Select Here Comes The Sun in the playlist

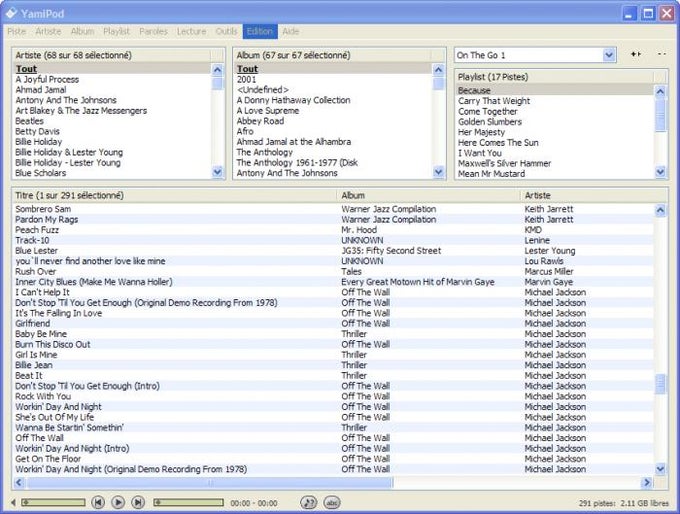(x=555, y=143)
